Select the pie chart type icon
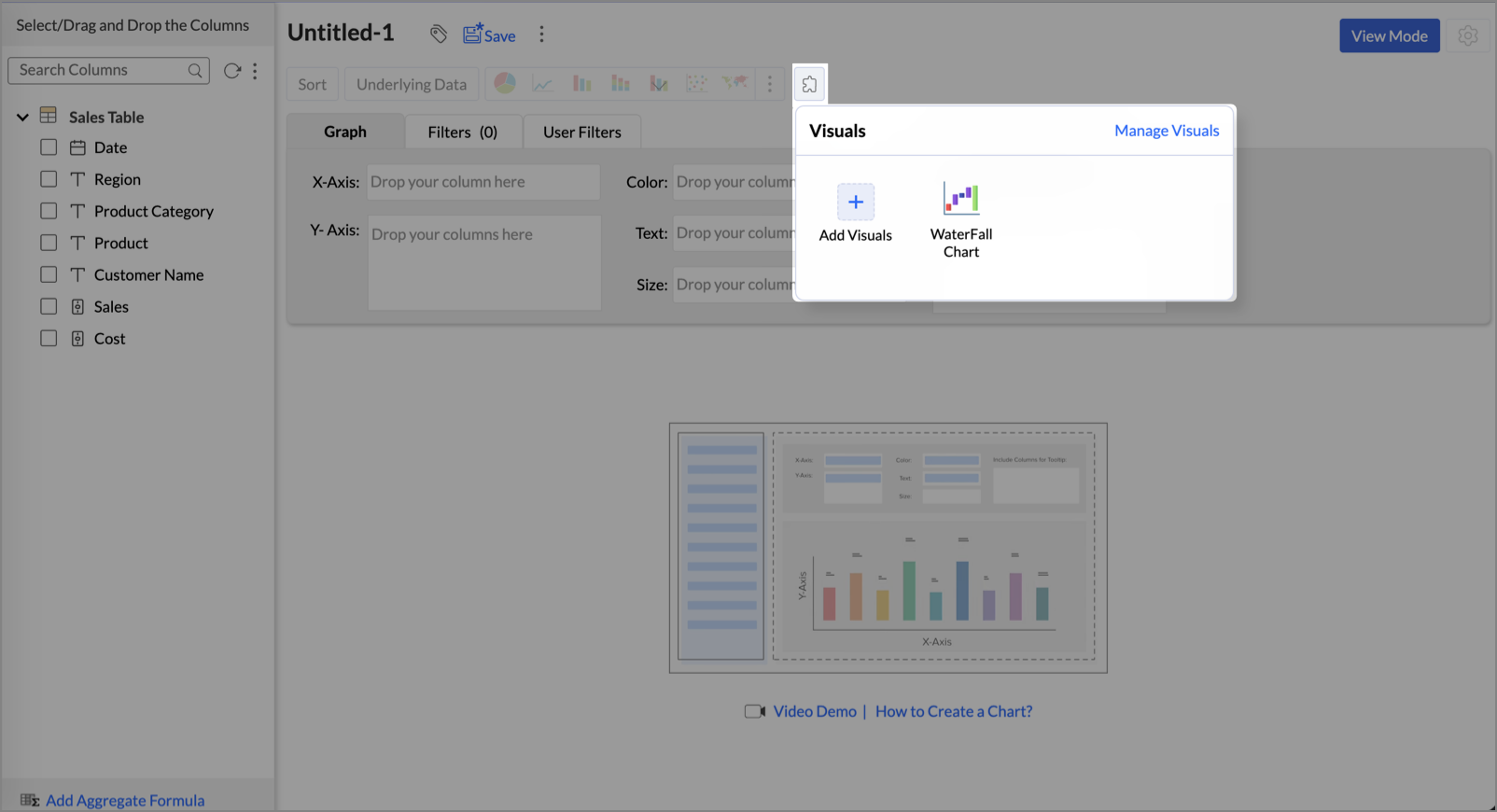Viewport: 1497px width, 812px height. coord(505,84)
